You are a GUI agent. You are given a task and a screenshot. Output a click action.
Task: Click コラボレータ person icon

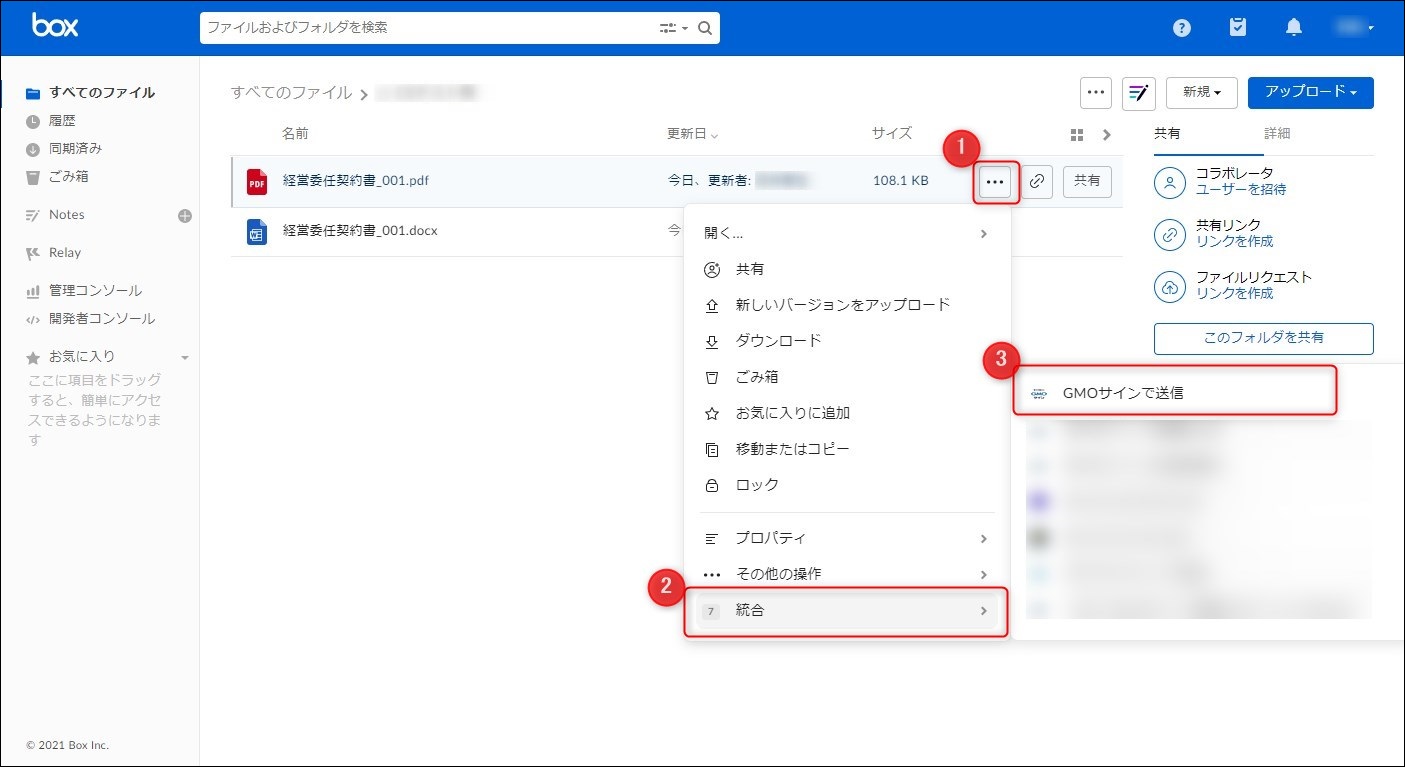[1169, 182]
